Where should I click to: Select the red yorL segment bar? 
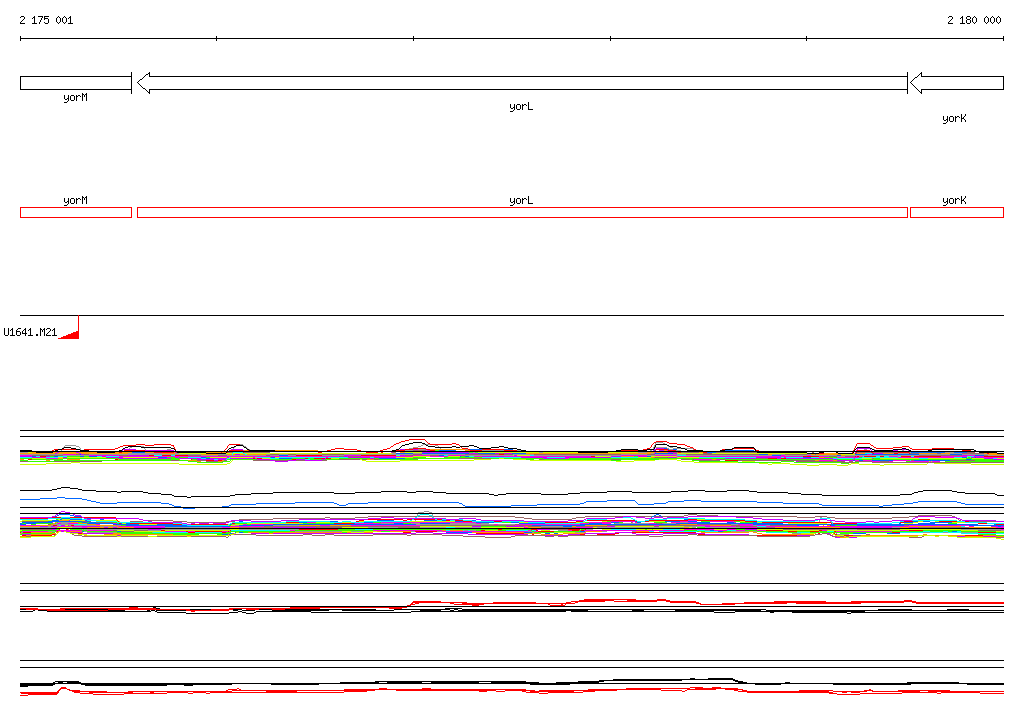522,212
